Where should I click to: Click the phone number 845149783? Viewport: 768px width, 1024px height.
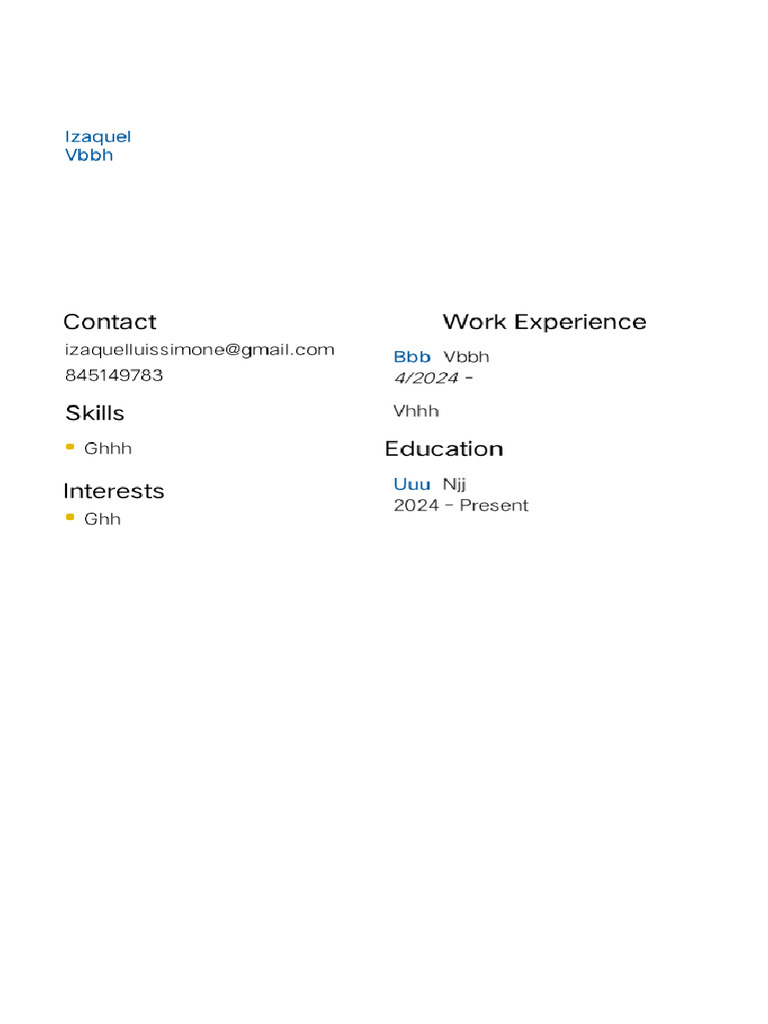[113, 375]
